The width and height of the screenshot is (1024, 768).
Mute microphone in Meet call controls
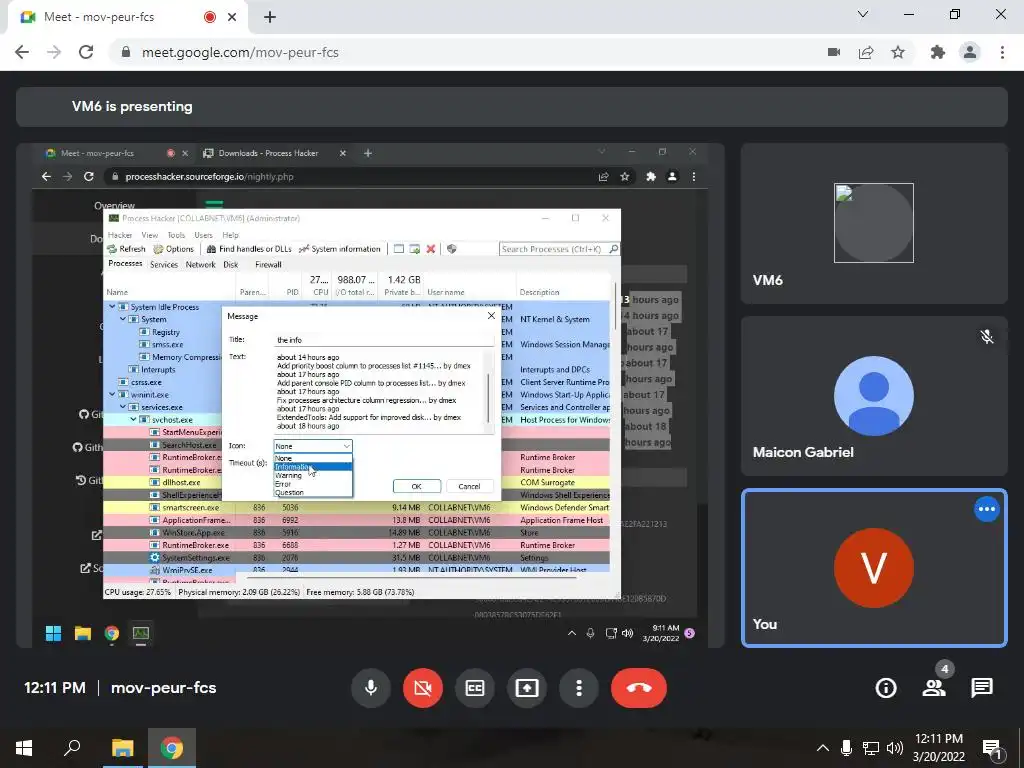tap(371, 688)
